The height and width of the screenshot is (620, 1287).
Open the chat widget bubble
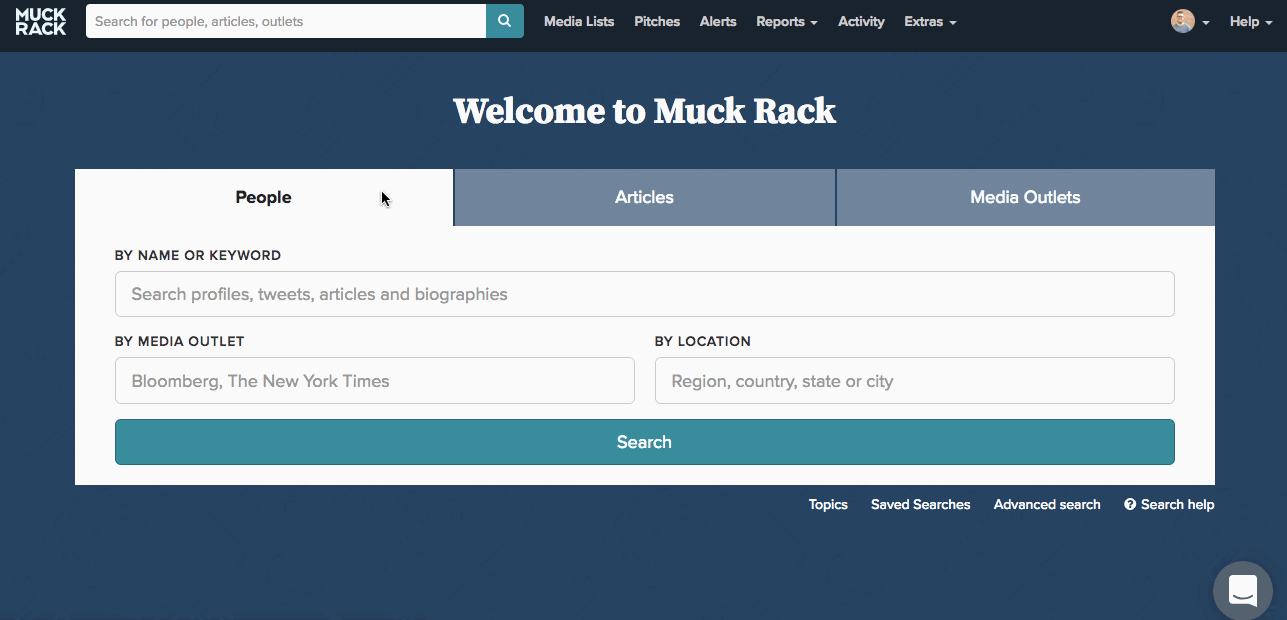(1242, 590)
